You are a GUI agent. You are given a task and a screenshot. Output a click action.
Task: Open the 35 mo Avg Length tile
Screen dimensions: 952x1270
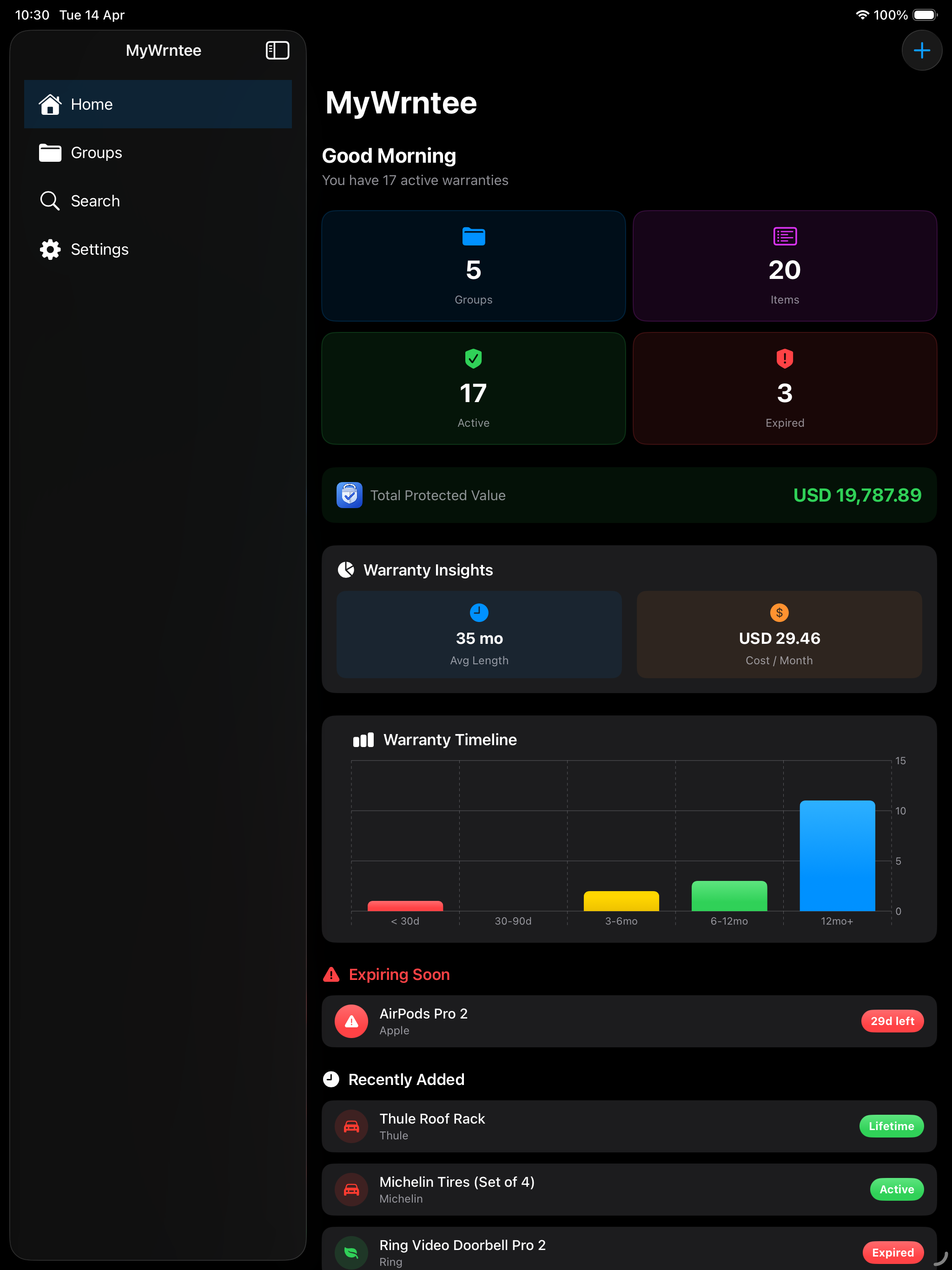(479, 635)
